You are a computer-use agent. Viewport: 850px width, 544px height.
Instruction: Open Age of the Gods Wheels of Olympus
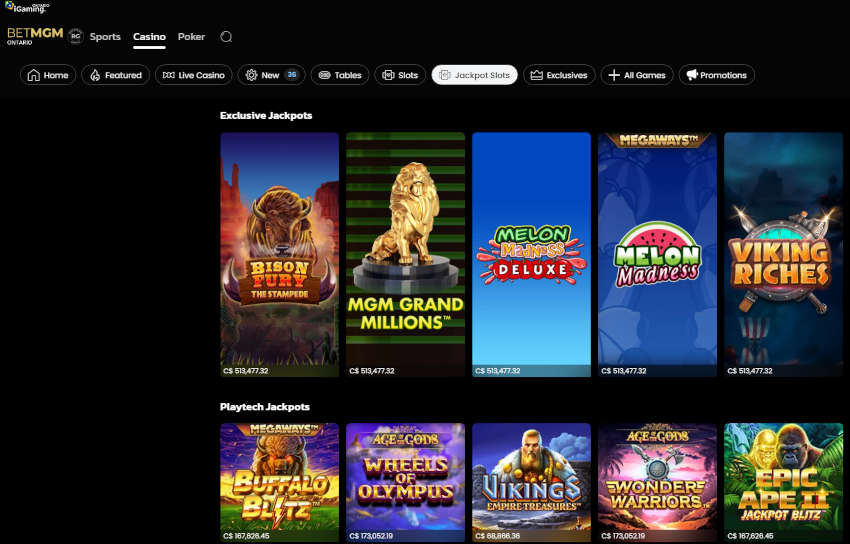tap(405, 483)
